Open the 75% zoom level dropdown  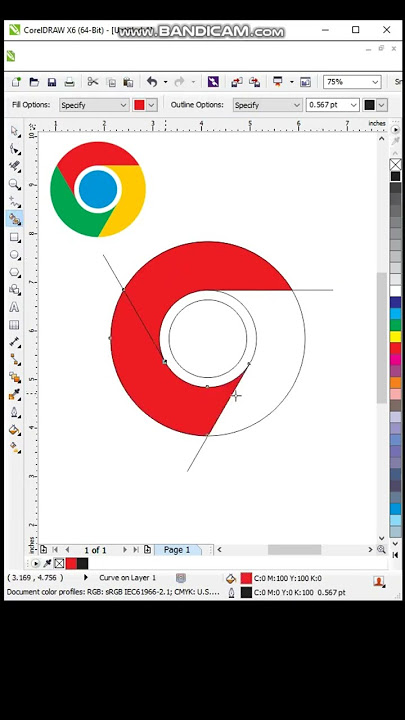point(375,82)
